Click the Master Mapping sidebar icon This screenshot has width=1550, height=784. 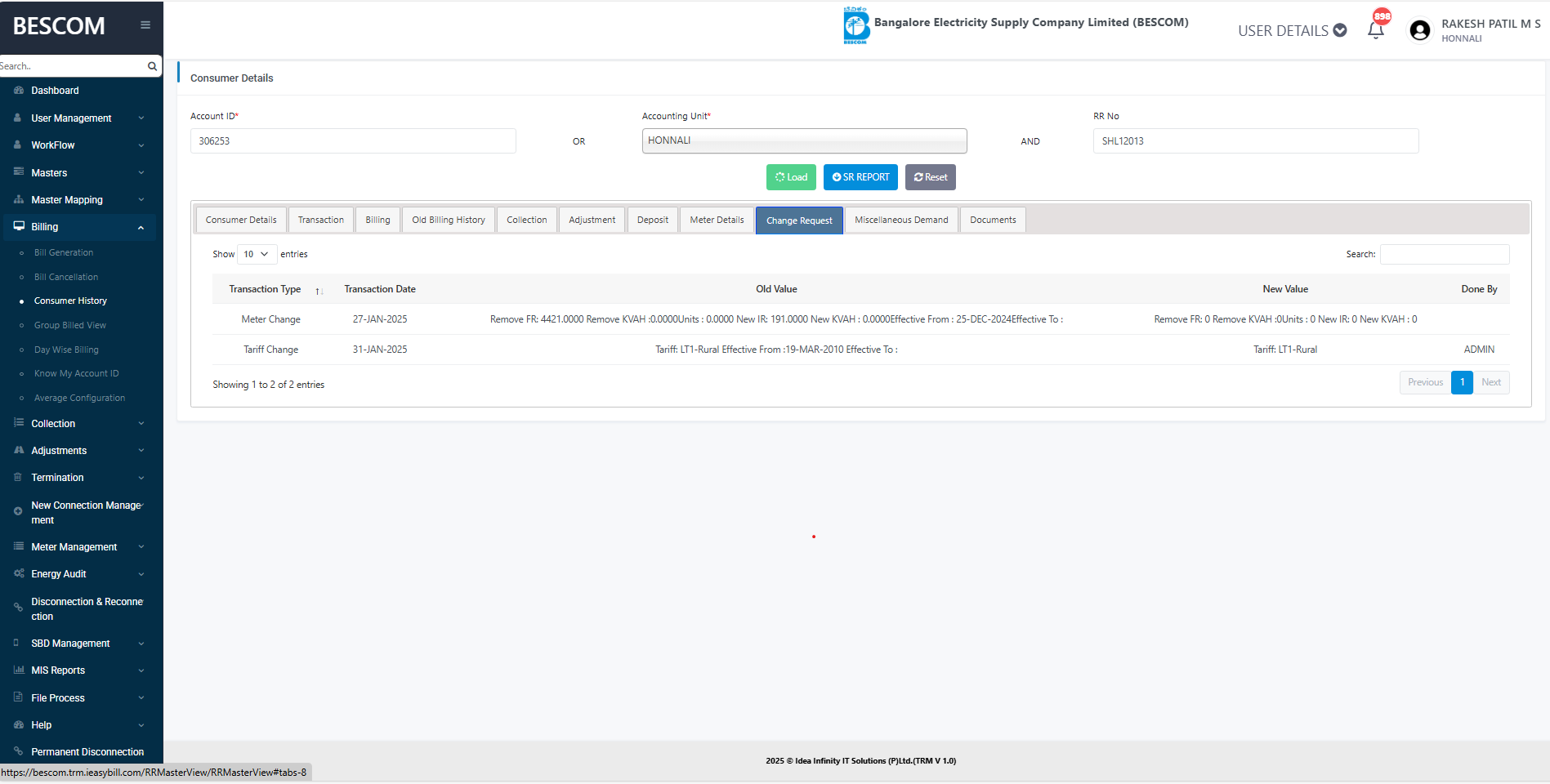[18, 200]
